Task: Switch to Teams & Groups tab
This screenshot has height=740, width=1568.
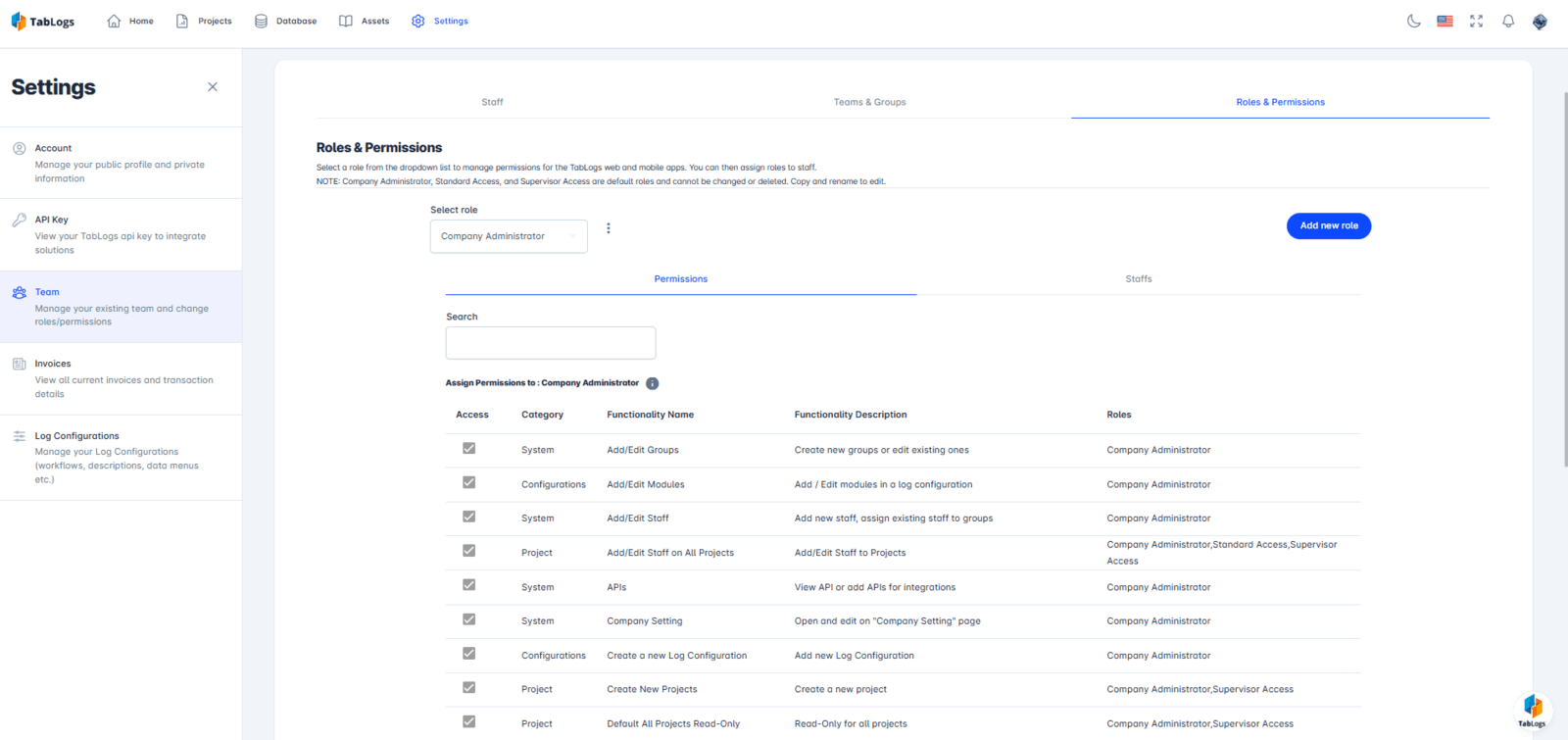Action: tap(869, 102)
